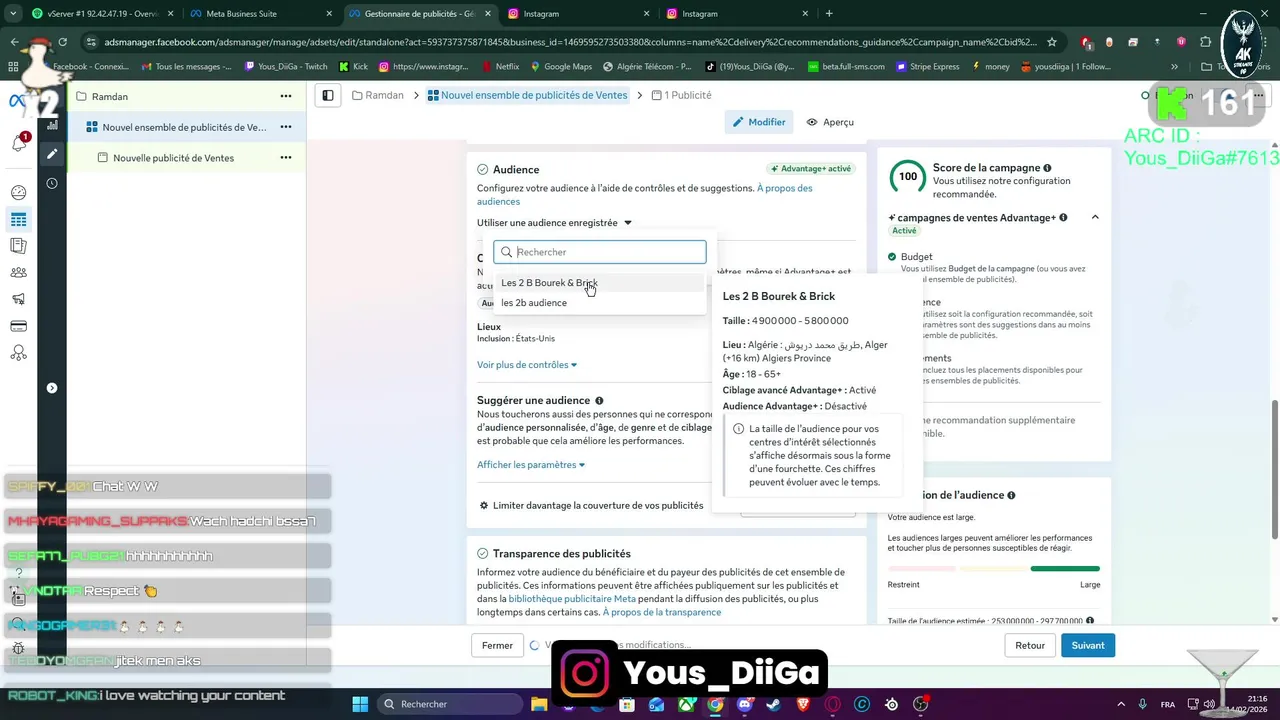
Task: Open campaigns table icon in left rail
Action: (18, 219)
